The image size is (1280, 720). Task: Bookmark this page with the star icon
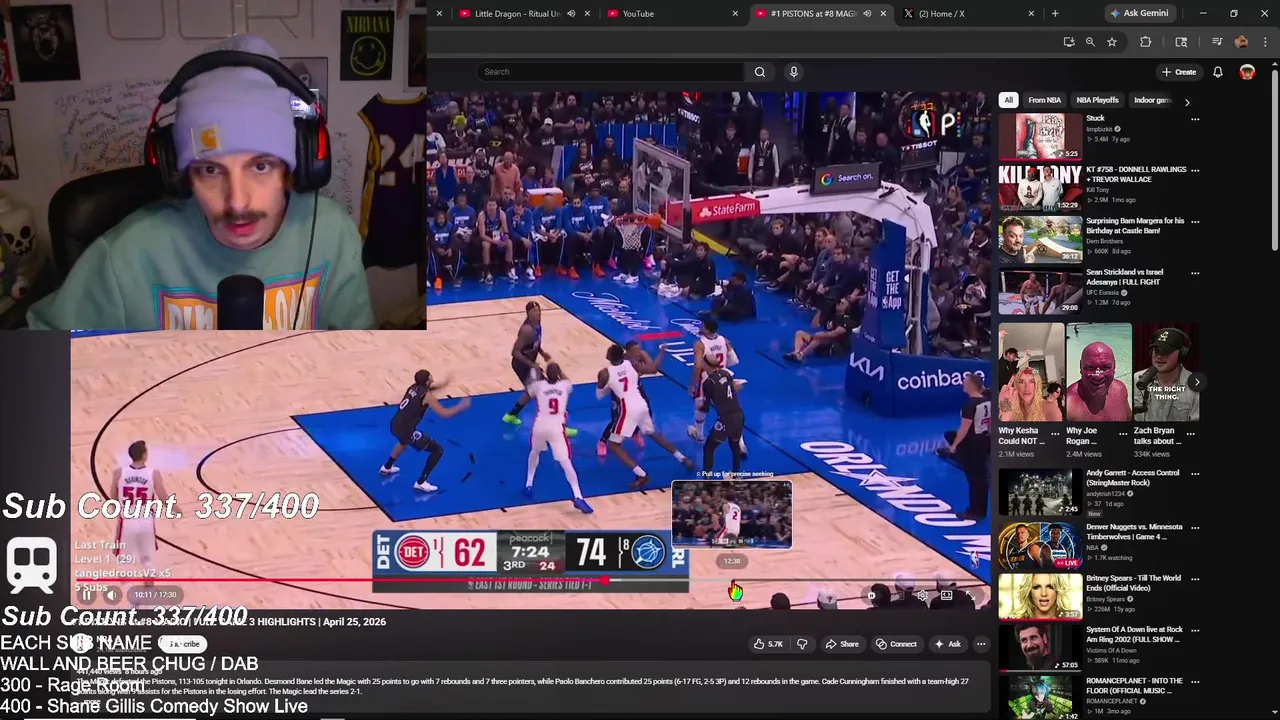click(1111, 42)
